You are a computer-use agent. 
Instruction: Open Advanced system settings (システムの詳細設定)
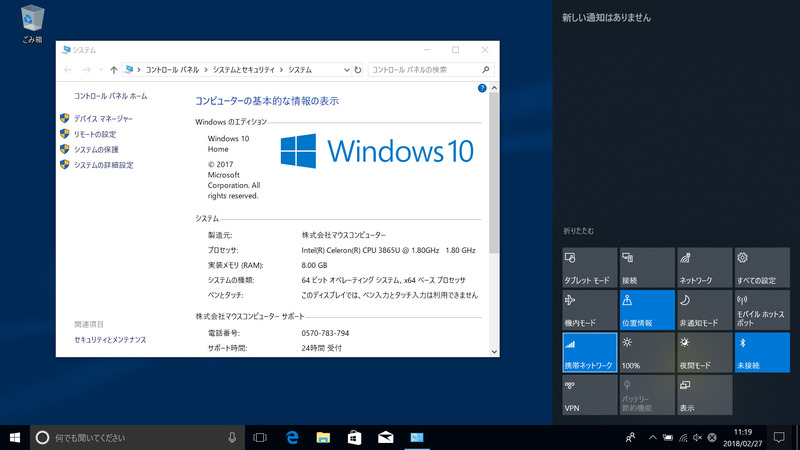pos(103,165)
